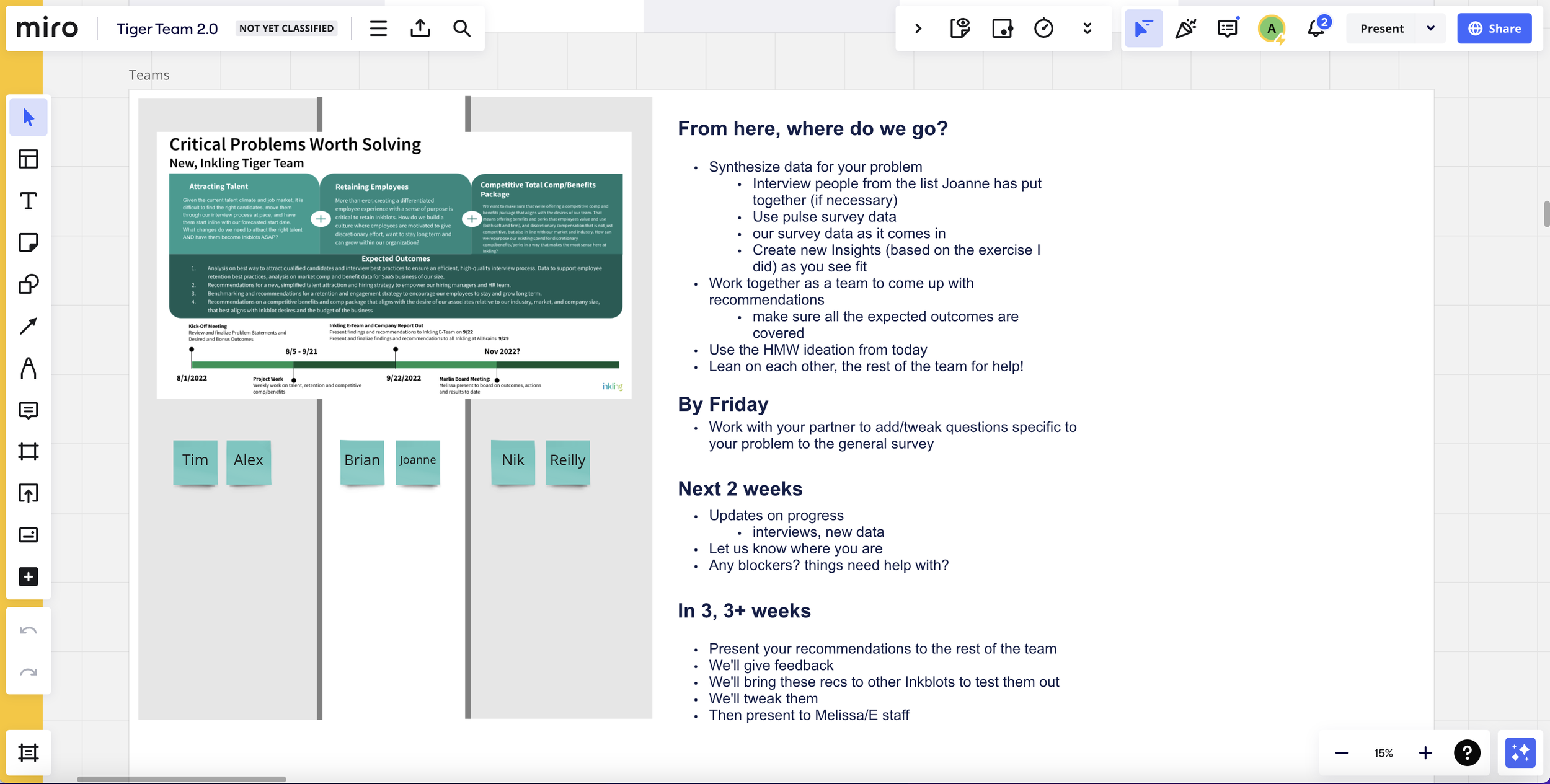The width and height of the screenshot is (1550, 784).
Task: Open the Templates tool
Action: click(x=29, y=159)
